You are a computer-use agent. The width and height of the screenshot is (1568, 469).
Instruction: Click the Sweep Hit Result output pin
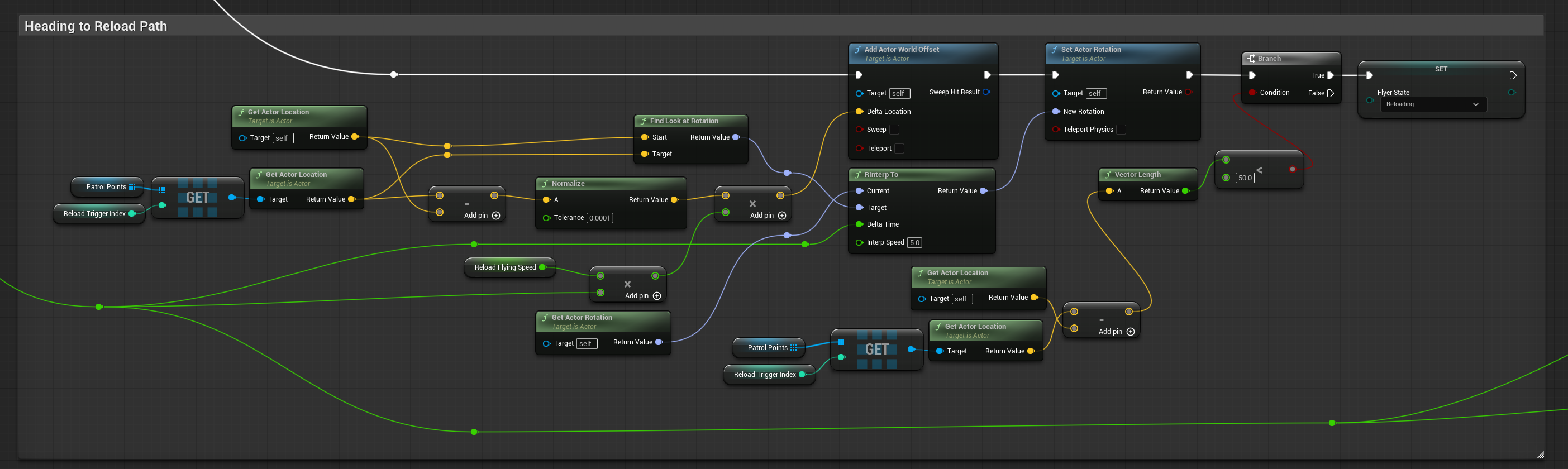tap(986, 93)
